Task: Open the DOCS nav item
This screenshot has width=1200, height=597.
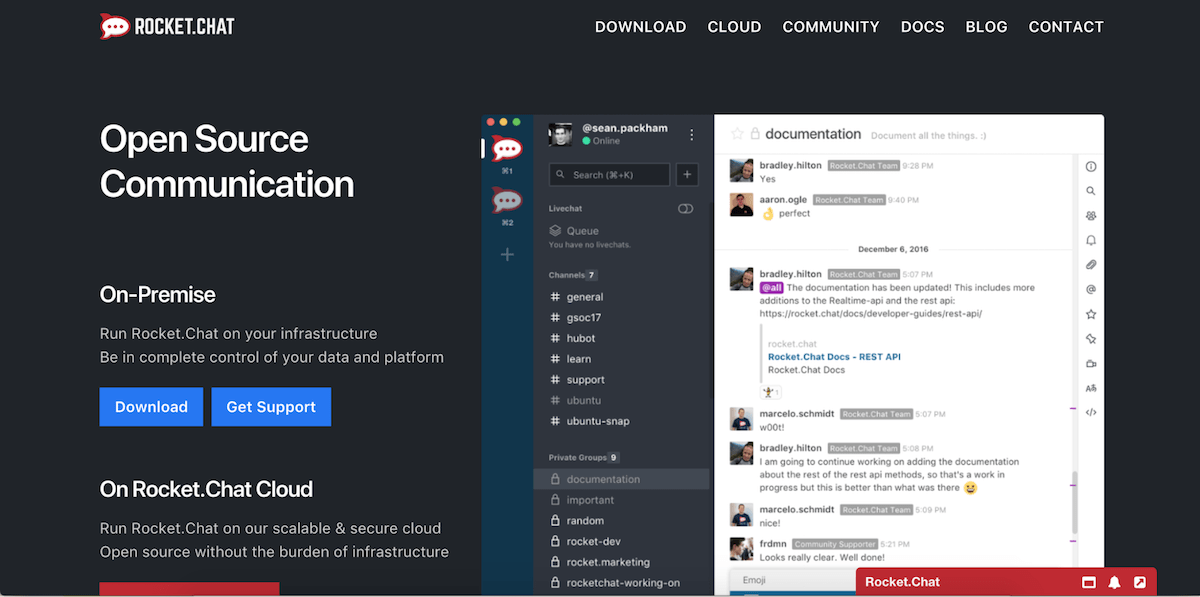Action: [x=922, y=27]
